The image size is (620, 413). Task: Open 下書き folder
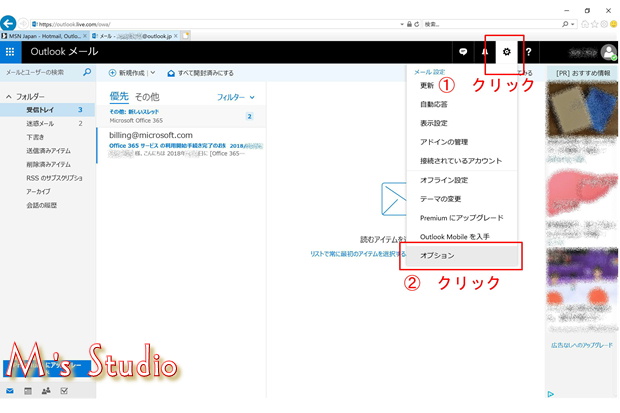(x=47, y=137)
